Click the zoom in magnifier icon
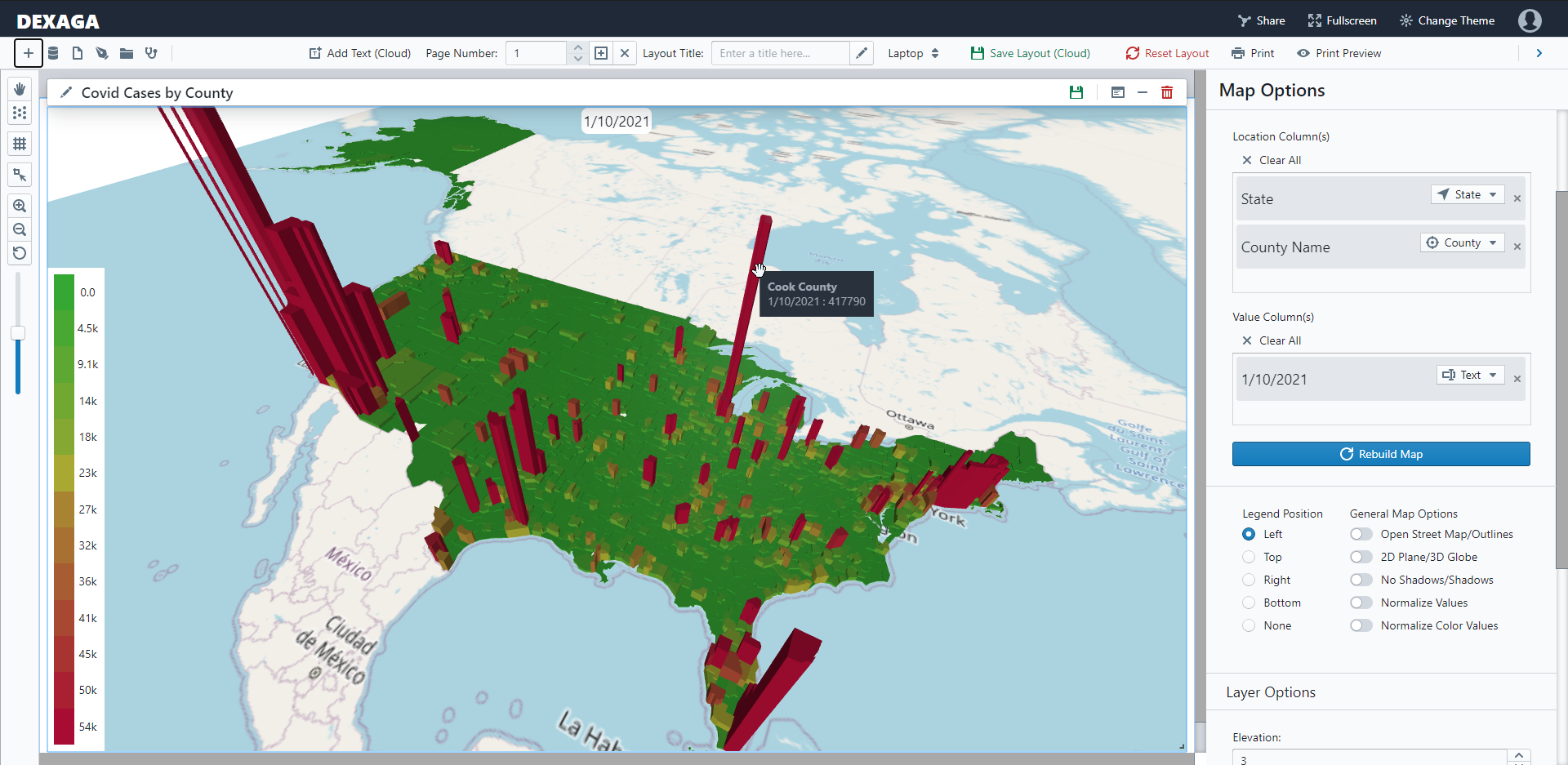Screen dimensions: 1568x765 (20, 206)
